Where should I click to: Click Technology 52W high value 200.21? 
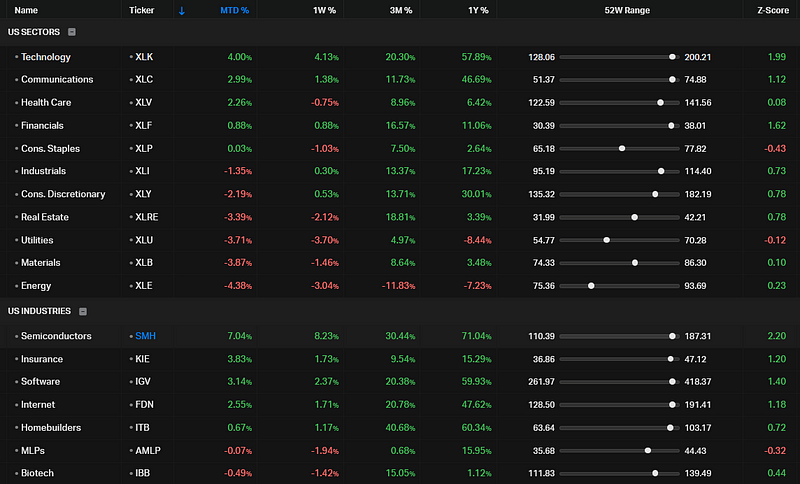pyautogui.click(x=697, y=57)
